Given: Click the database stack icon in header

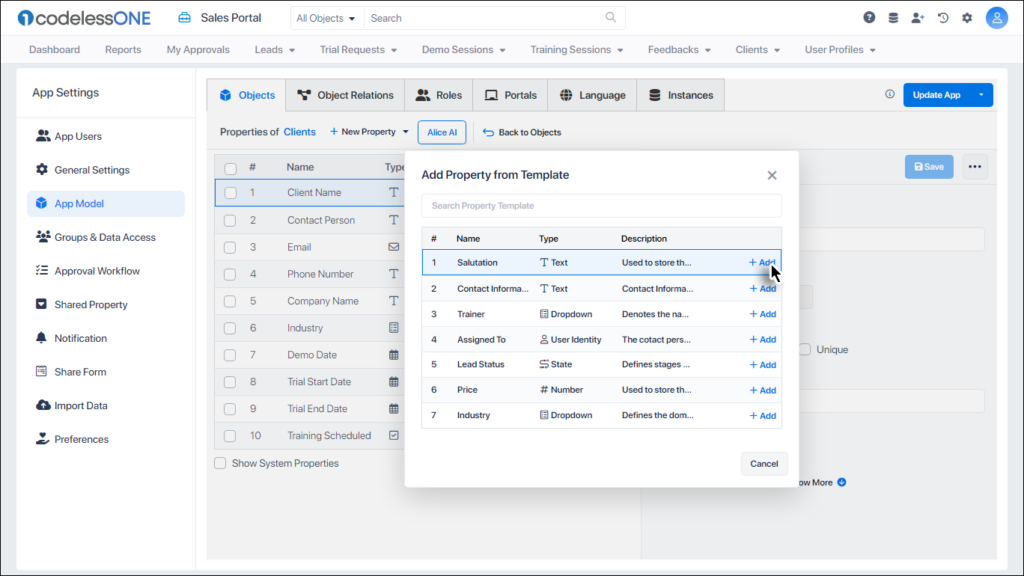Looking at the screenshot, I should [x=893, y=18].
